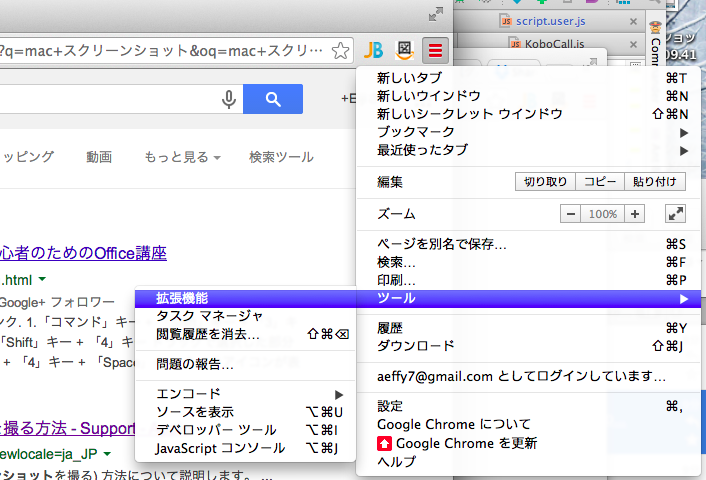This screenshot has height=480, width=706.
Task: Open 設定 from Chrome menu
Action: (529, 406)
